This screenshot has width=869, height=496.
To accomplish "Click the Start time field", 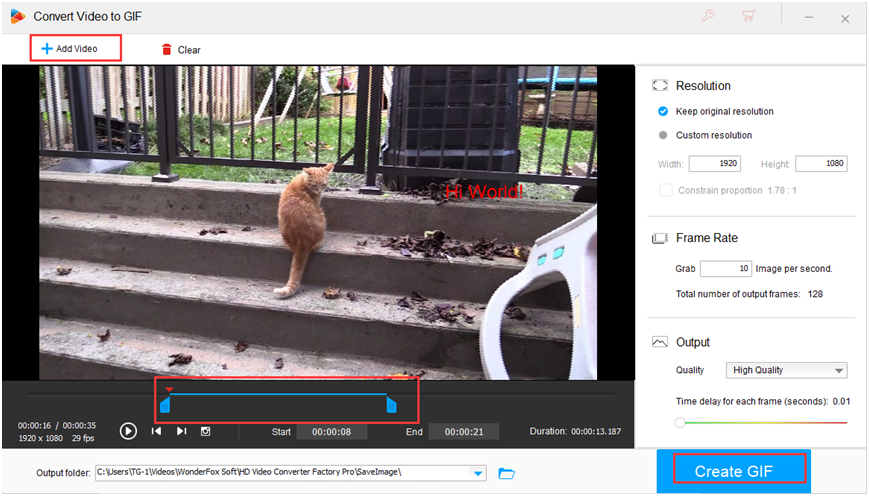I will point(333,432).
